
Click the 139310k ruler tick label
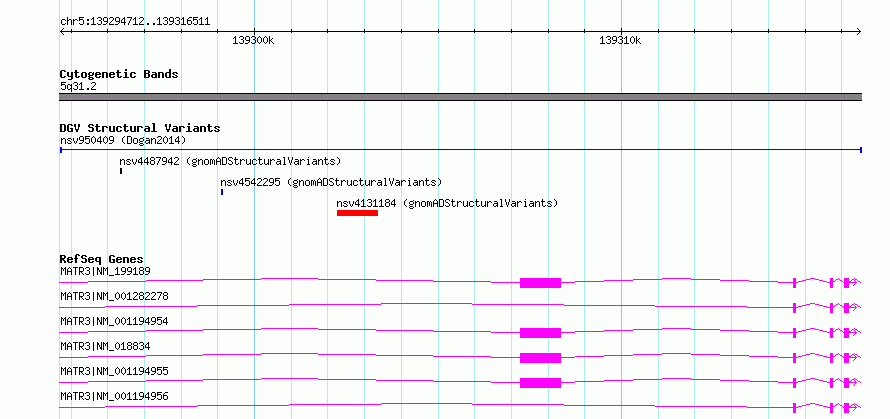tap(620, 40)
